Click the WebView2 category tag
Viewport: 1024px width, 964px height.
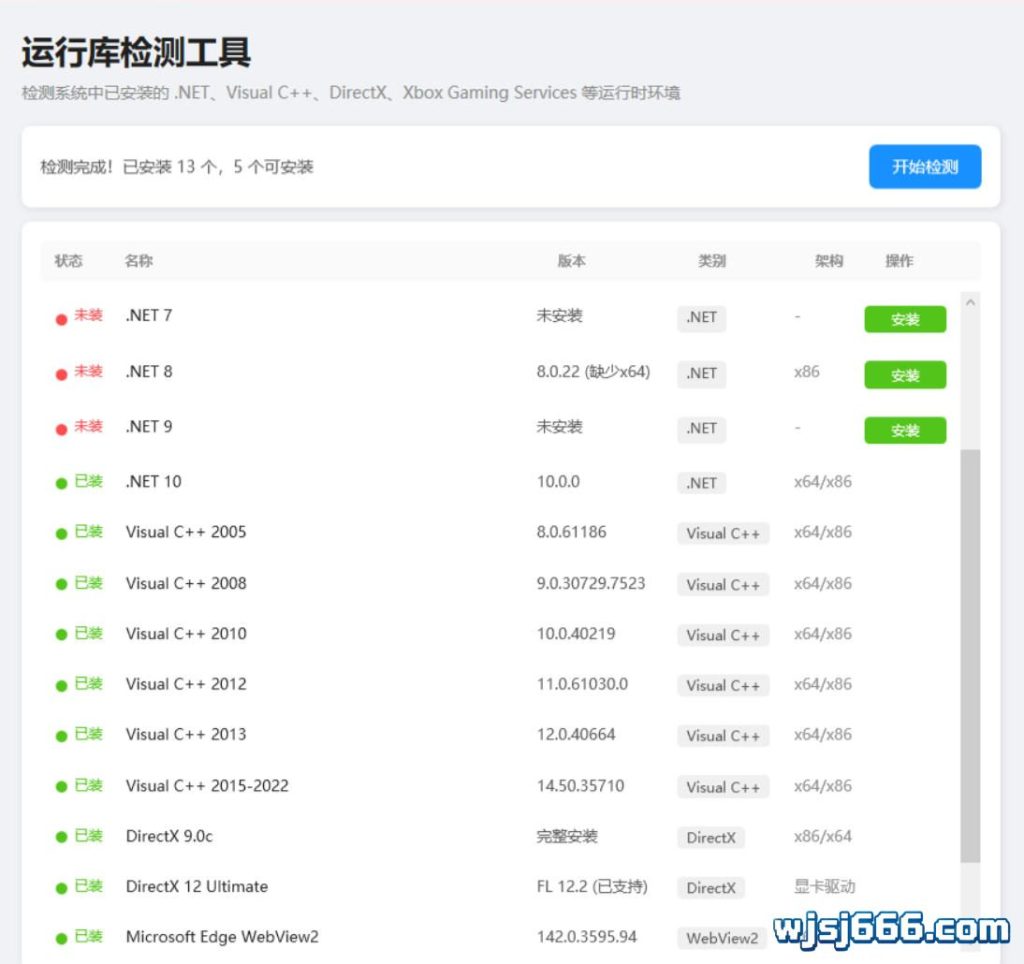pyautogui.click(x=722, y=939)
